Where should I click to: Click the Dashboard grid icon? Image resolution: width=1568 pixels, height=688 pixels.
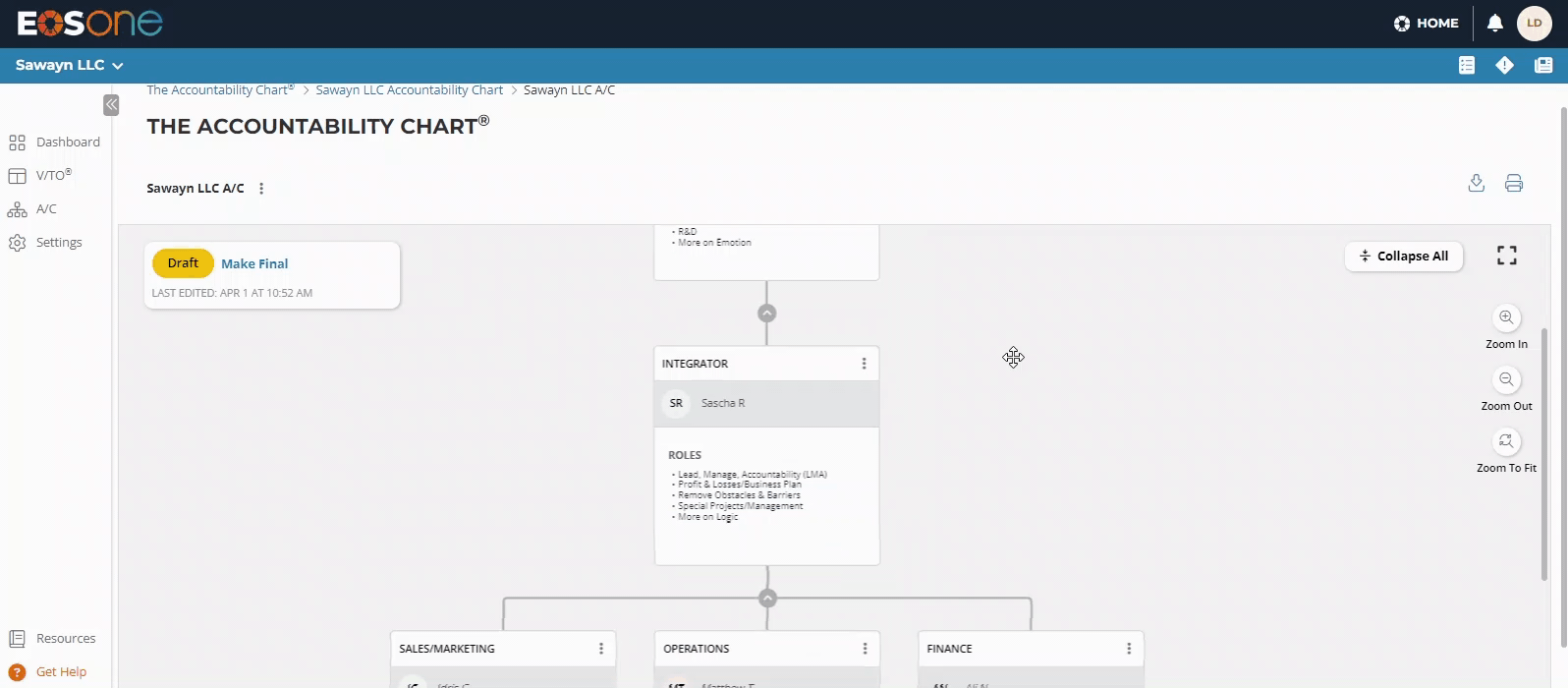tap(17, 143)
